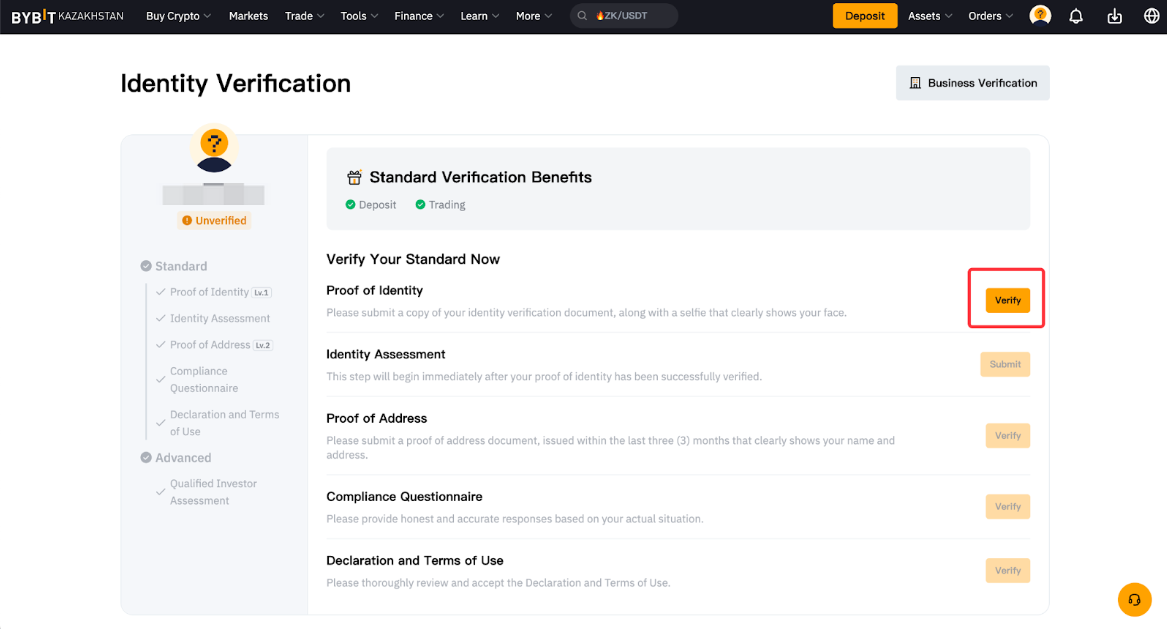Open the notifications bell icon
This screenshot has width=1167, height=629.
pos(1076,16)
